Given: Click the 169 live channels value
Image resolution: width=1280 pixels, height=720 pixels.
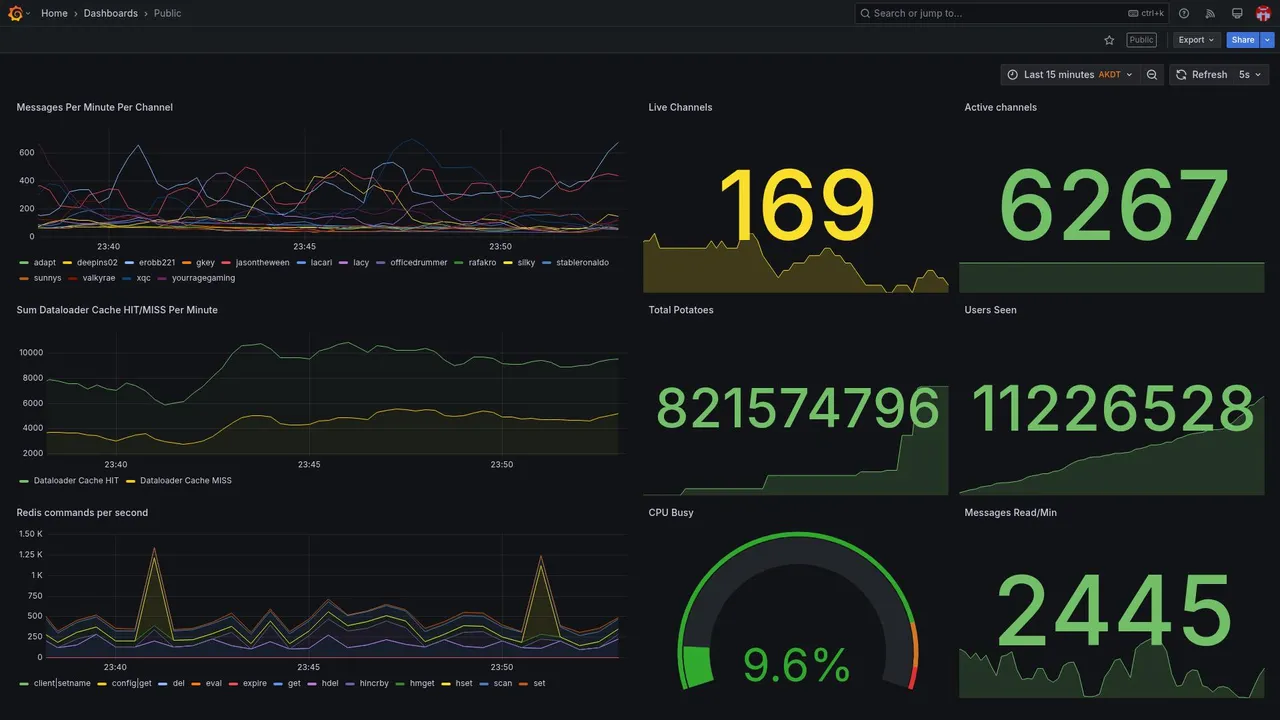Looking at the screenshot, I should click(x=797, y=205).
